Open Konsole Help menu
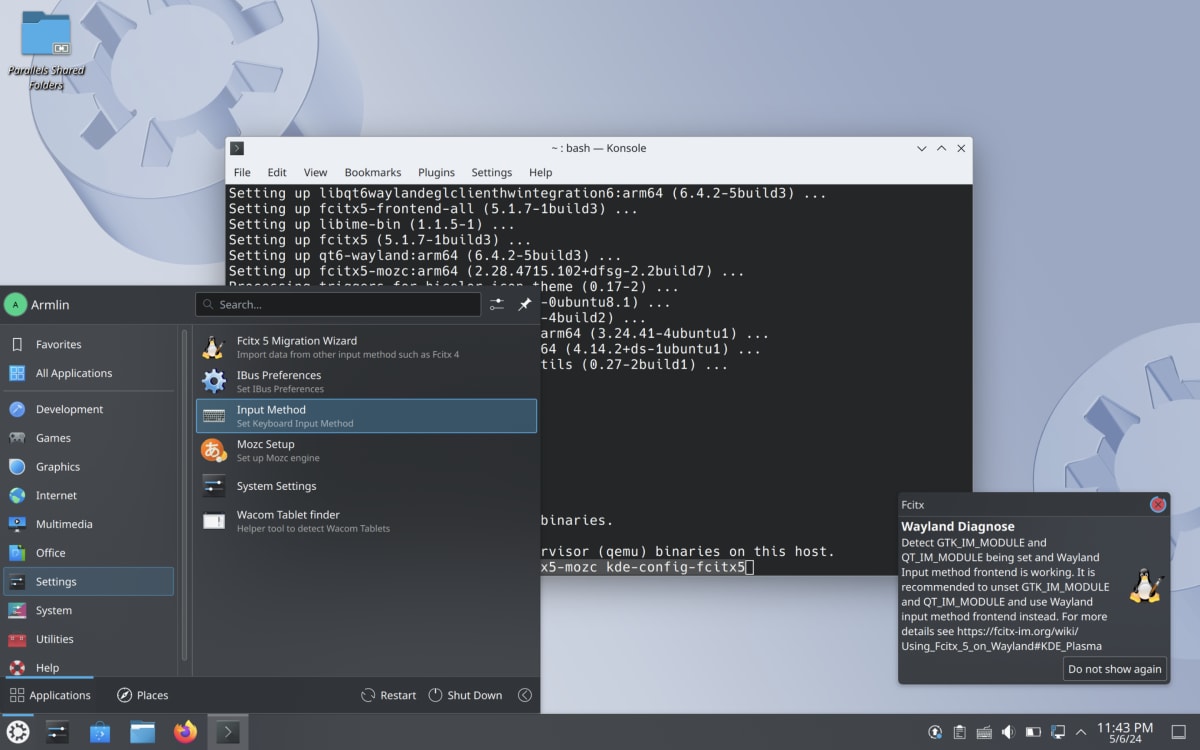Viewport: 1200px width, 750px height. point(540,172)
